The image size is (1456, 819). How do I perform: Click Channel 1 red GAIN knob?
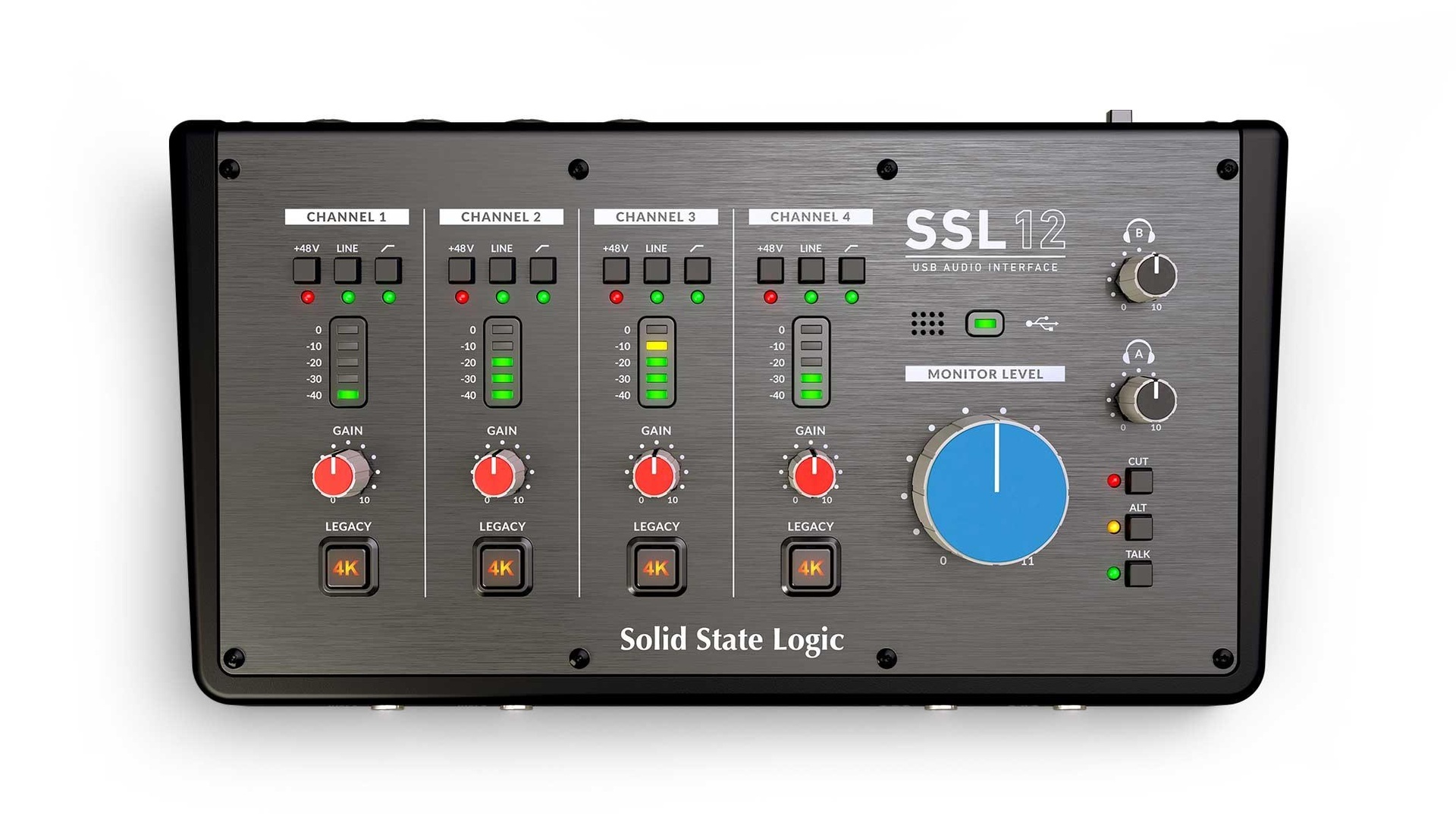tap(340, 474)
